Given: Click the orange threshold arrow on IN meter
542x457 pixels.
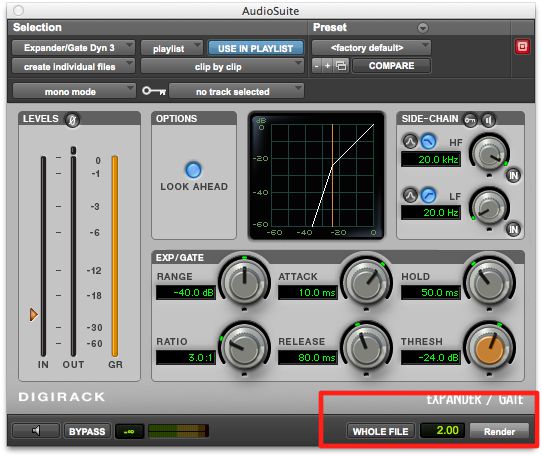Looking at the screenshot, I should (x=34, y=315).
